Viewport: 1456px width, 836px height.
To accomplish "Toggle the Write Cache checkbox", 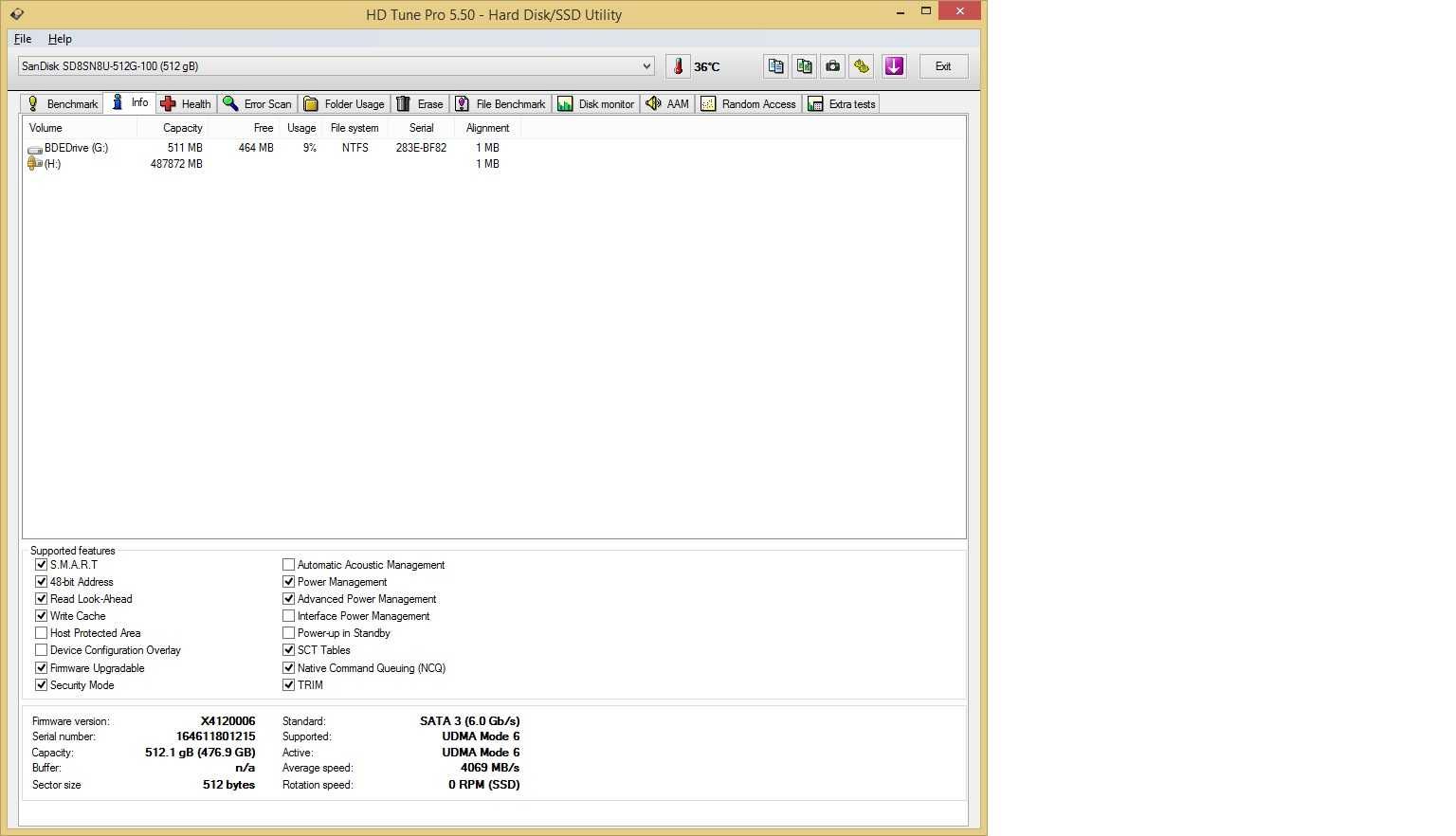I will (41, 616).
